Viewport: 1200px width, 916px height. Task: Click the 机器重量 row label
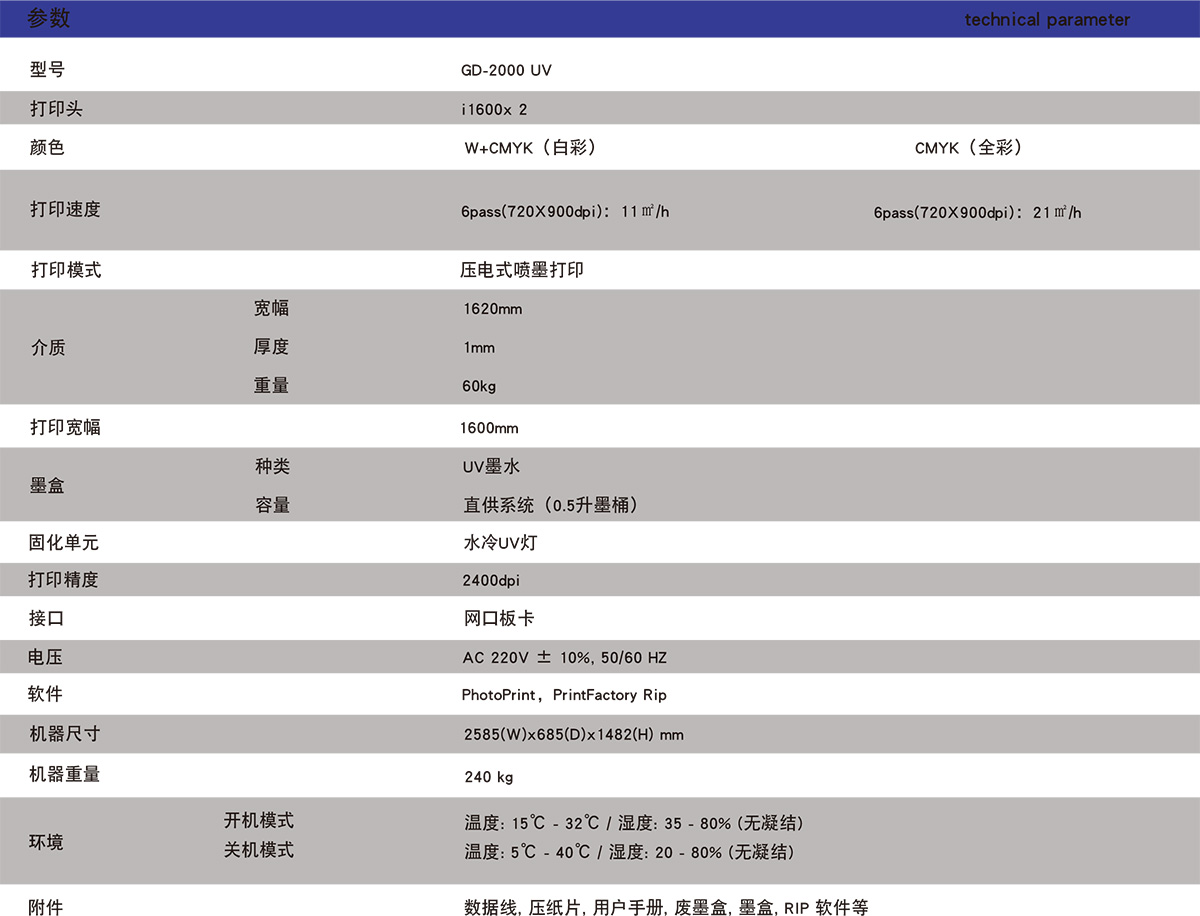click(65, 774)
